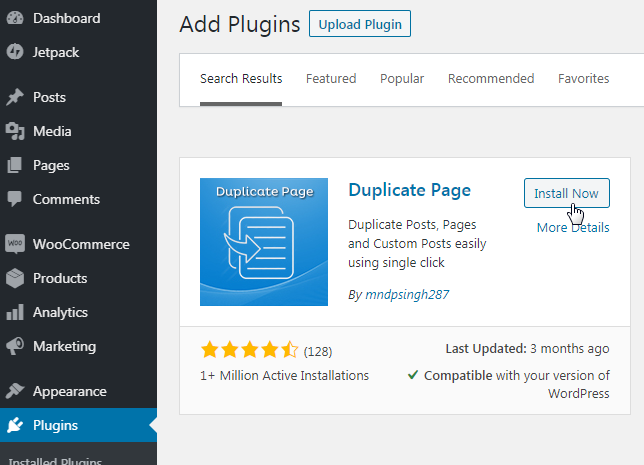Click the Analytics bar chart icon

(15, 312)
